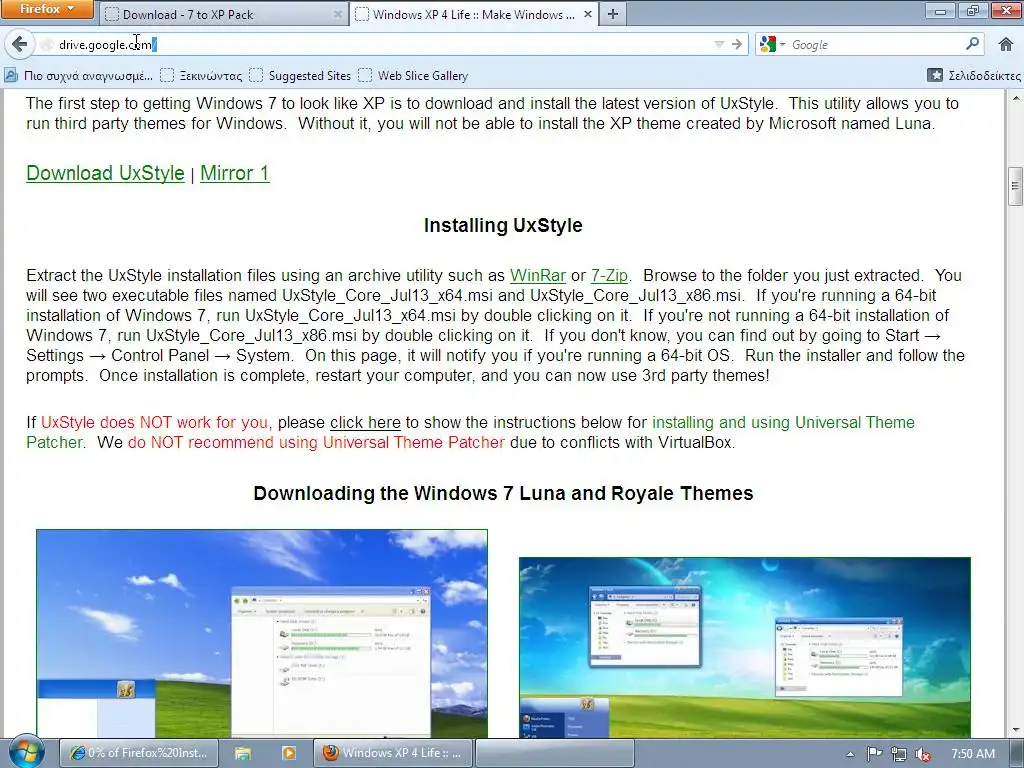Open Web Slice Gallery bookmark

413,76
